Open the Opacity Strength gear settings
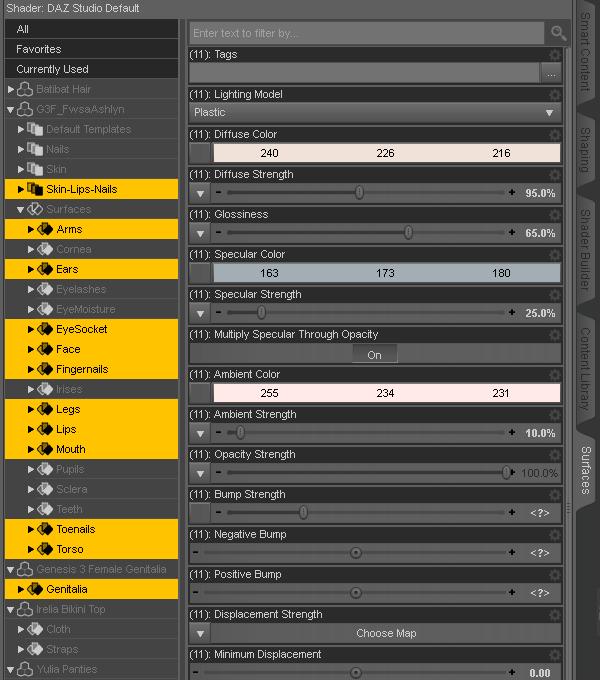This screenshot has width=600, height=680. 554,455
